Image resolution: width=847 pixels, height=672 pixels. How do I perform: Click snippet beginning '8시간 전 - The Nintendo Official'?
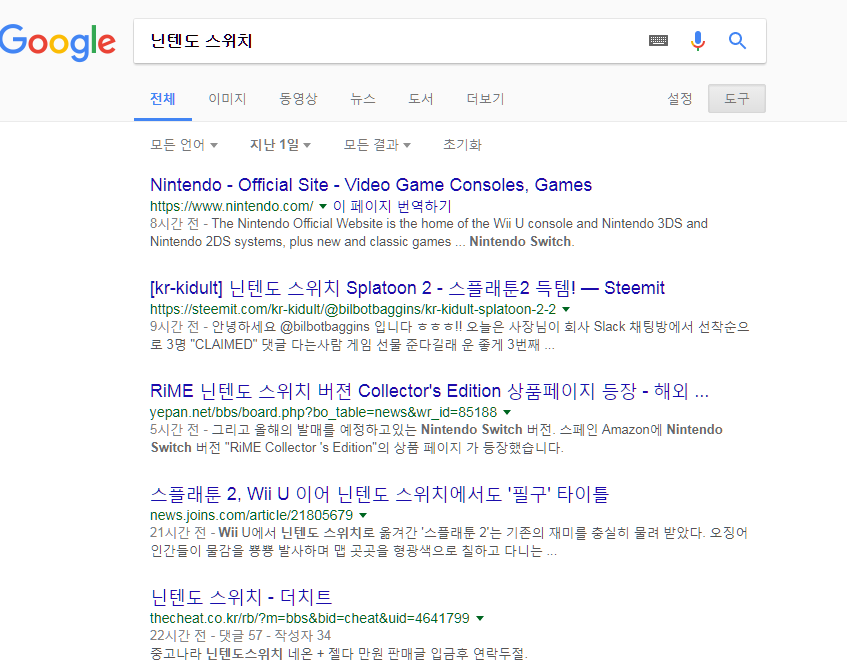tap(429, 232)
